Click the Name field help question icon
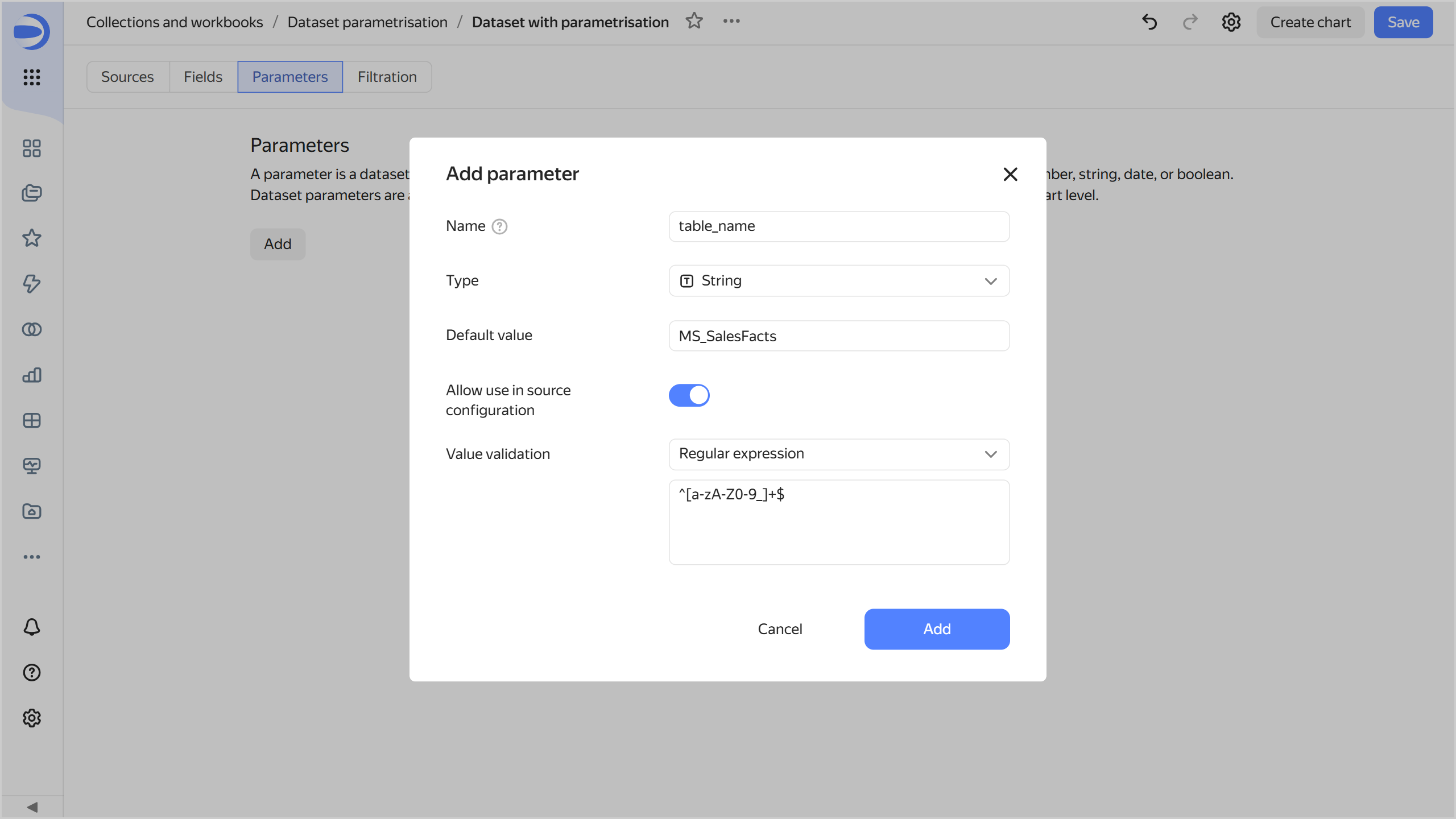Image resolution: width=1456 pixels, height=819 pixels. tap(499, 226)
